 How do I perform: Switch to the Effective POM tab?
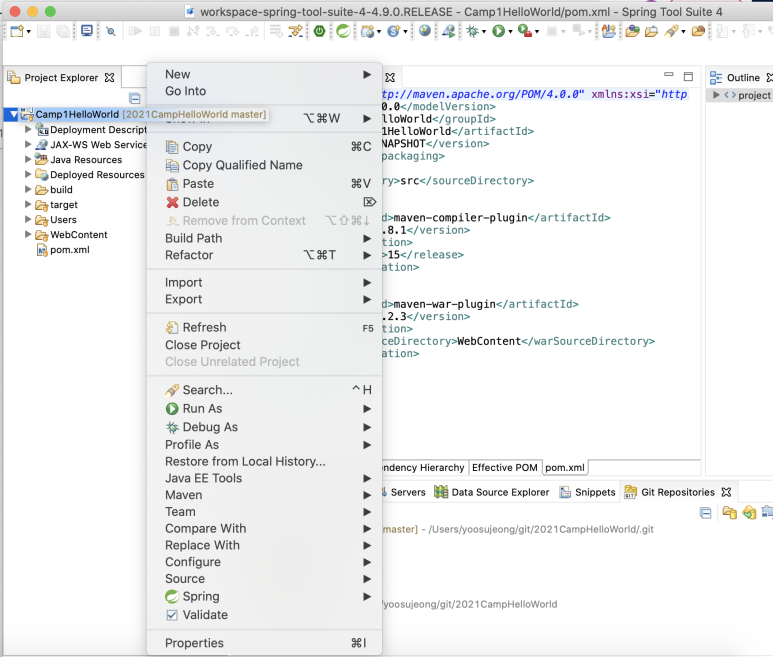(504, 467)
